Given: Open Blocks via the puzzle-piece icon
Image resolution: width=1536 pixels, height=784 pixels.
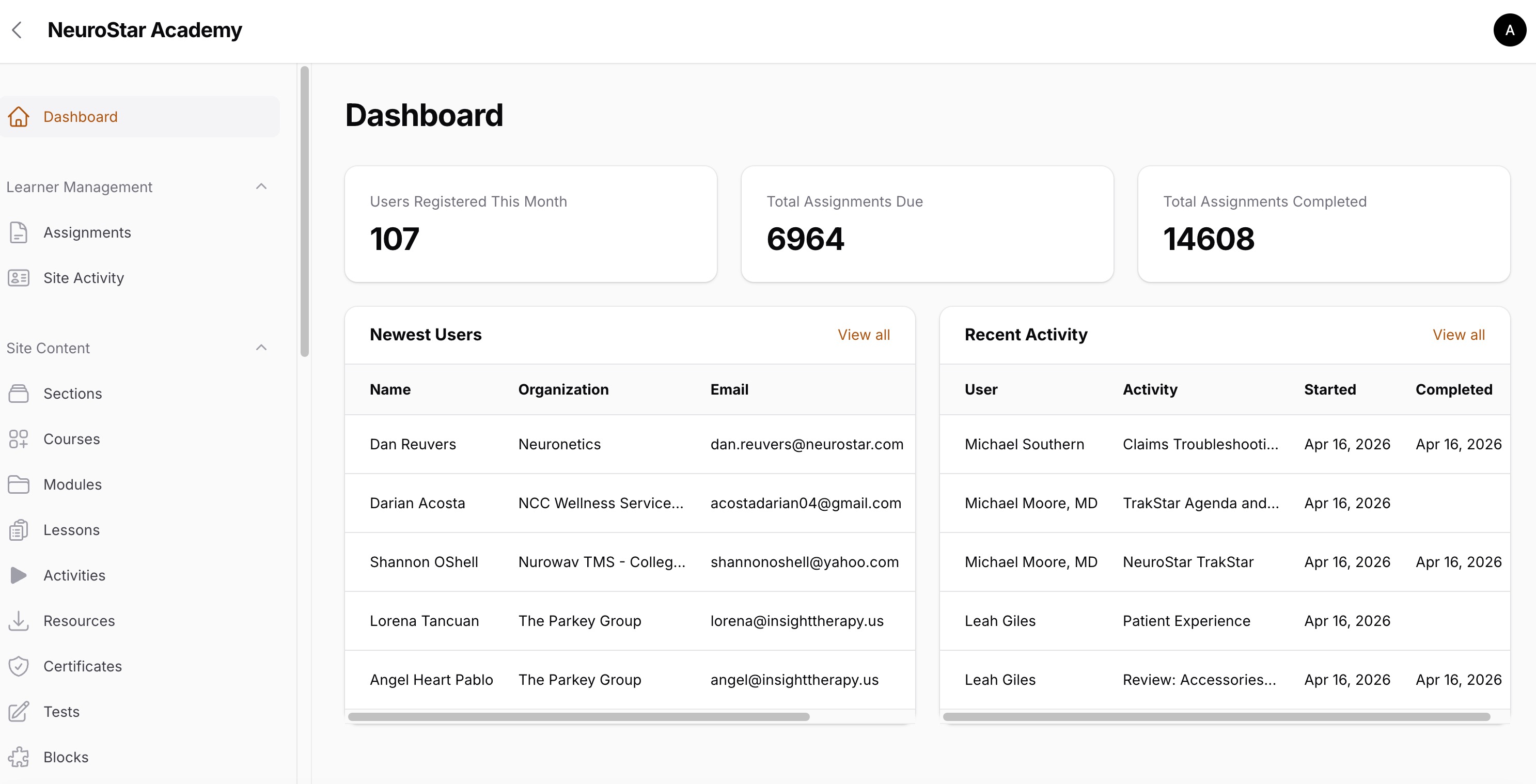Looking at the screenshot, I should (19, 757).
